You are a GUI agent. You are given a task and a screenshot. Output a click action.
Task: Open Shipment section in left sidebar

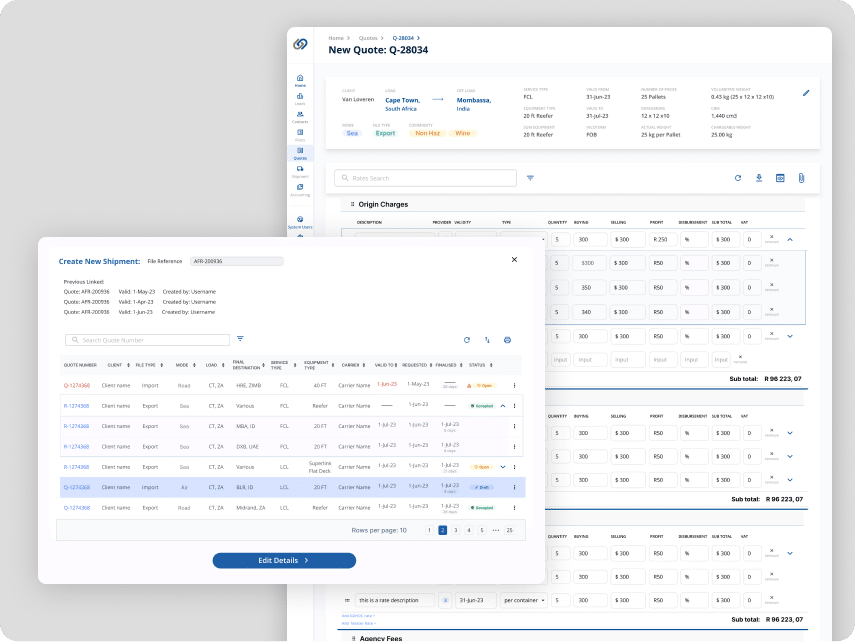(300, 171)
